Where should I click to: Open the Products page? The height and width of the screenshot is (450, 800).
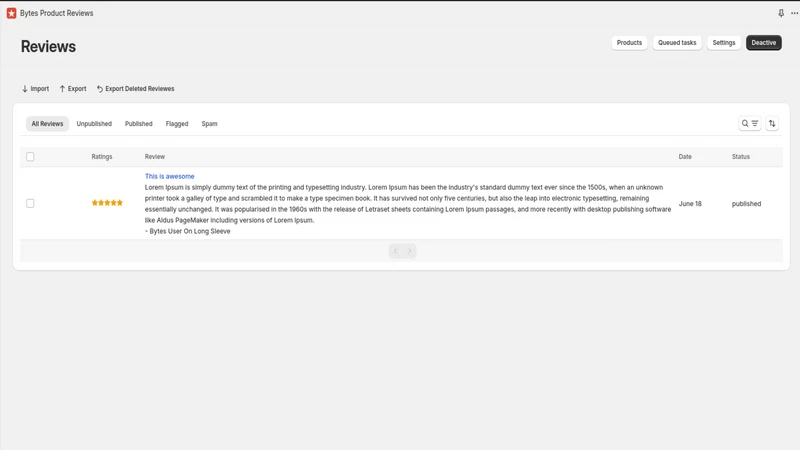[x=629, y=43]
